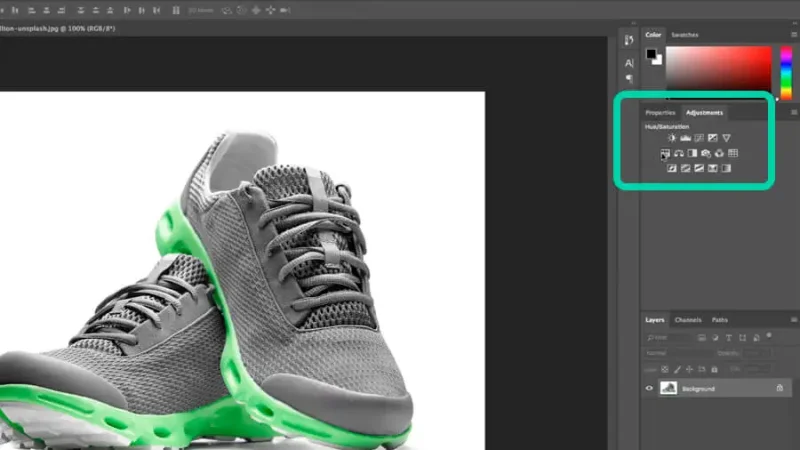800x450 pixels.
Task: Filter Layers panel by smart objects
Action: [756, 338]
